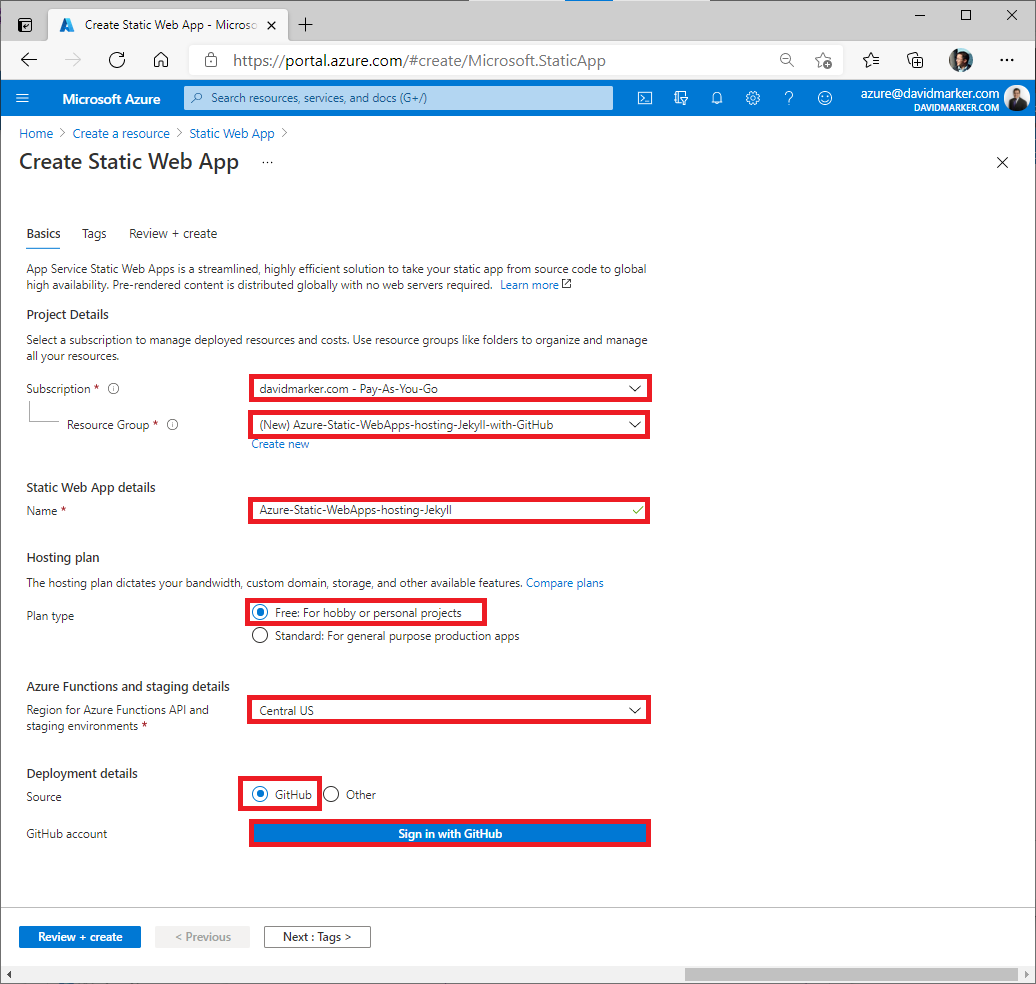The height and width of the screenshot is (984, 1036).
Task: Click the site lock icon in address bar
Action: tap(211, 60)
